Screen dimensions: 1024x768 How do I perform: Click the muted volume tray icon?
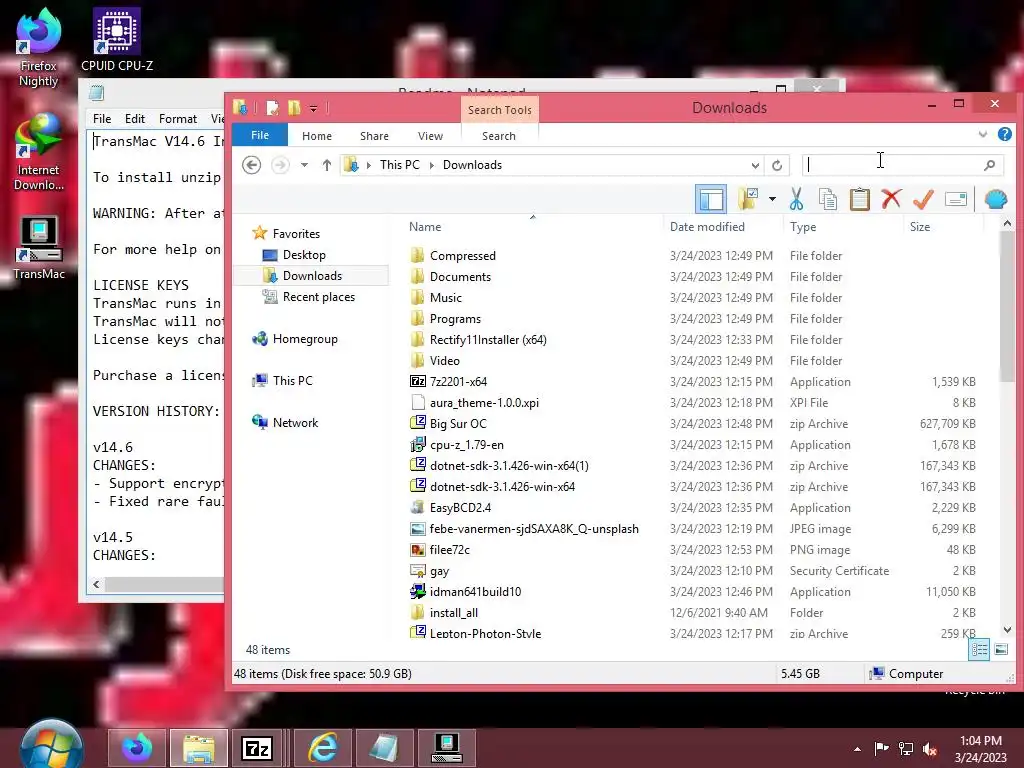click(930, 749)
